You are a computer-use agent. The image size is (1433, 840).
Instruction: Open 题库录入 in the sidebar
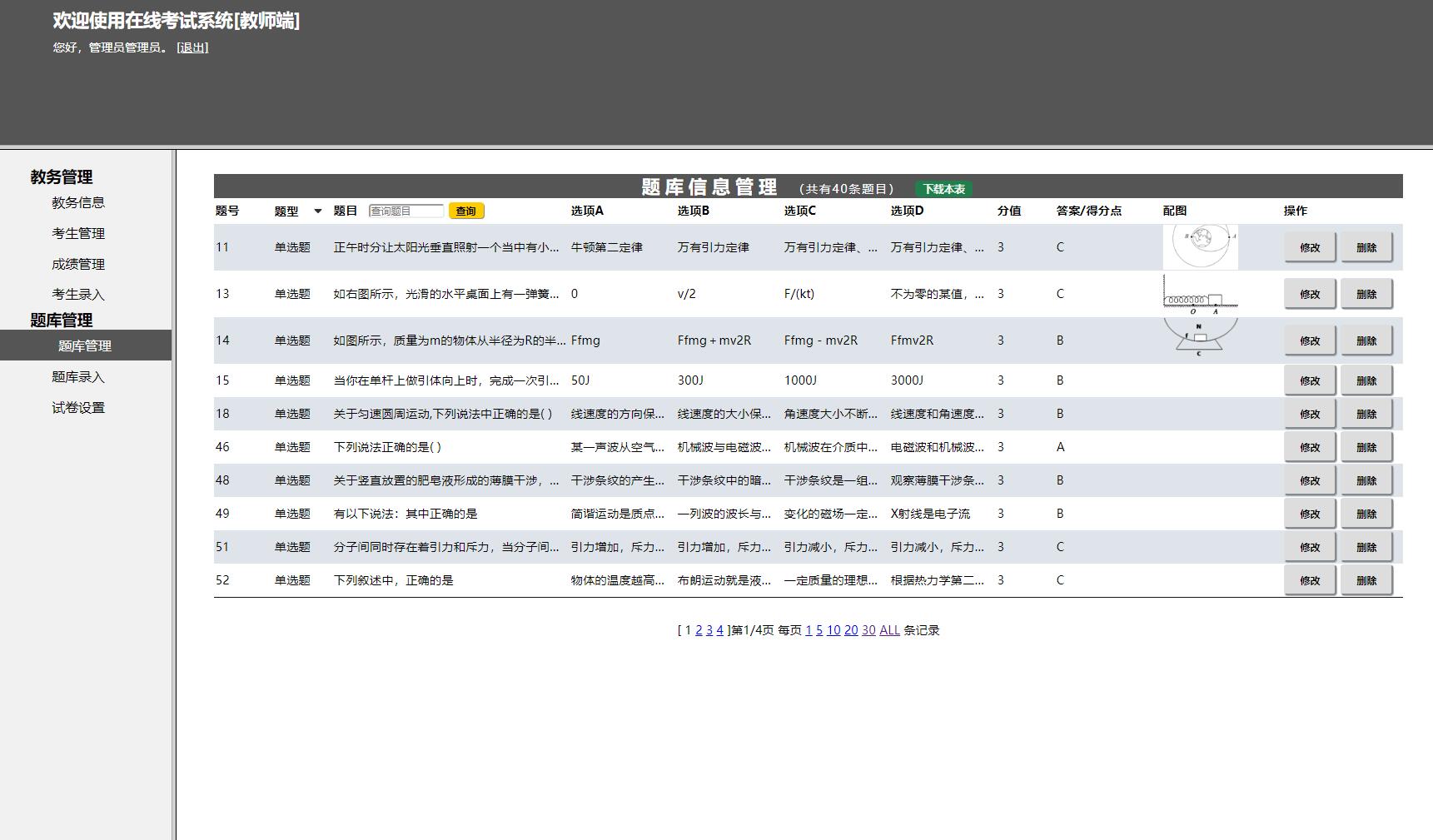77,376
